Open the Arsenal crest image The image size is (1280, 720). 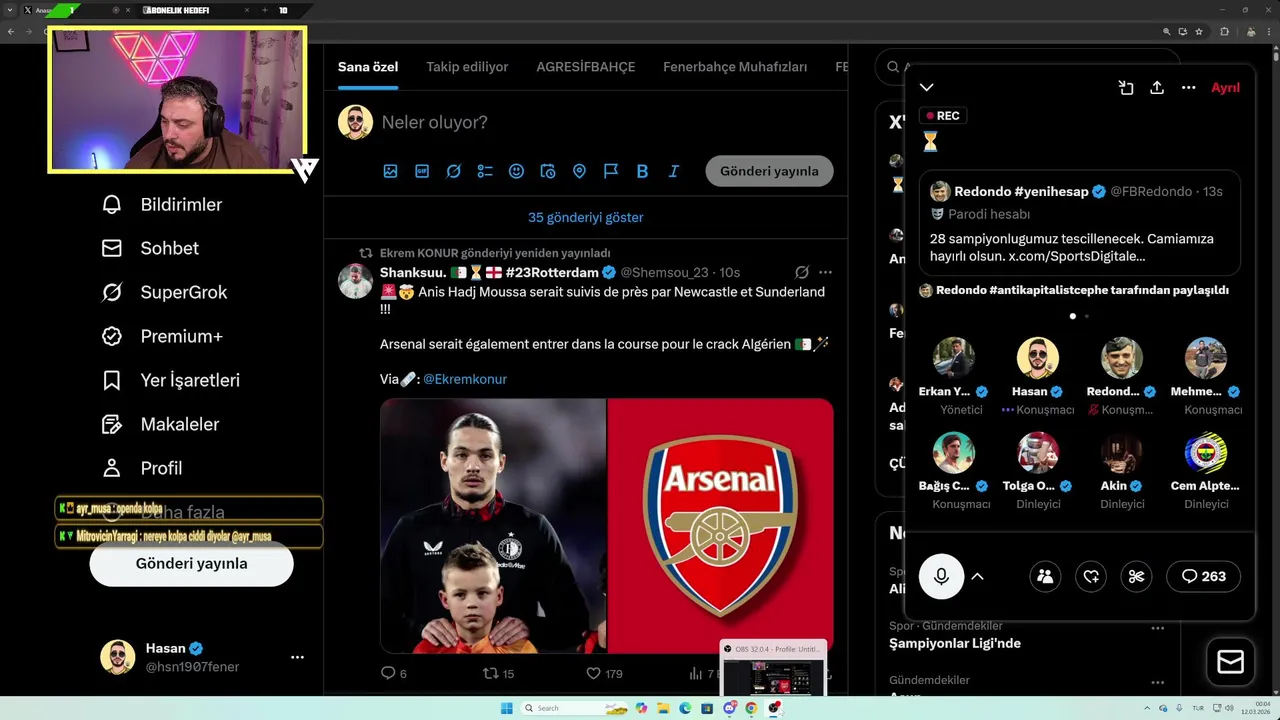(x=721, y=526)
